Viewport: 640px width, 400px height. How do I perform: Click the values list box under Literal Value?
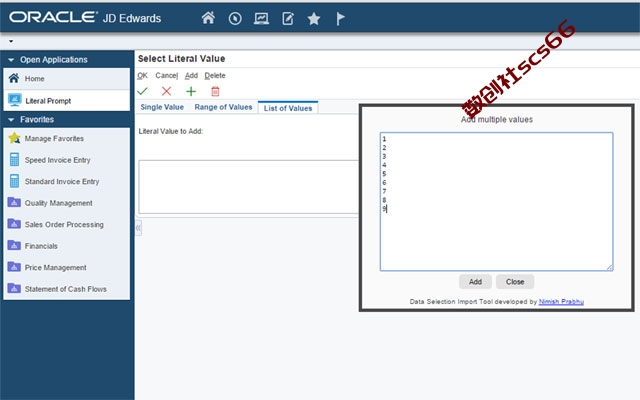click(249, 187)
